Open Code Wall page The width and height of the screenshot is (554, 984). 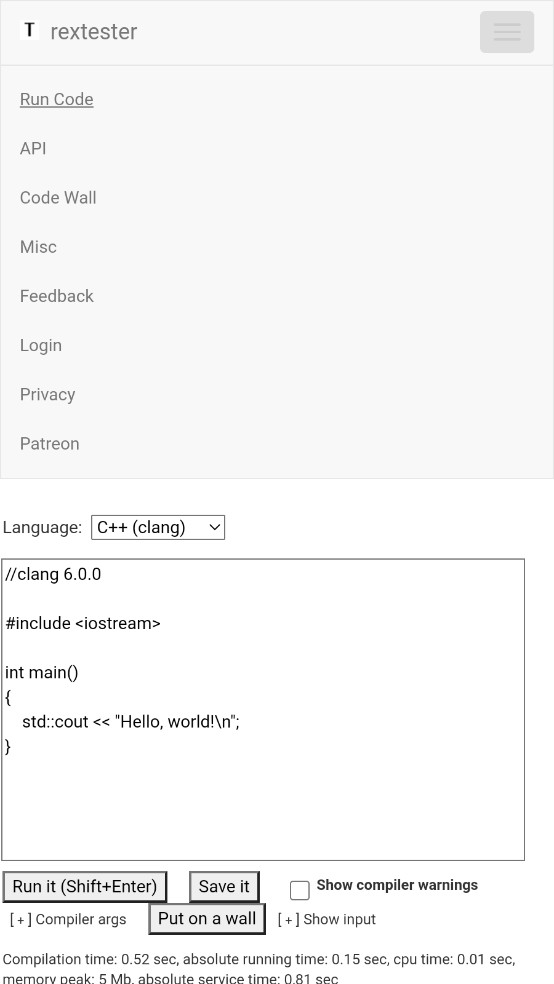(58, 198)
